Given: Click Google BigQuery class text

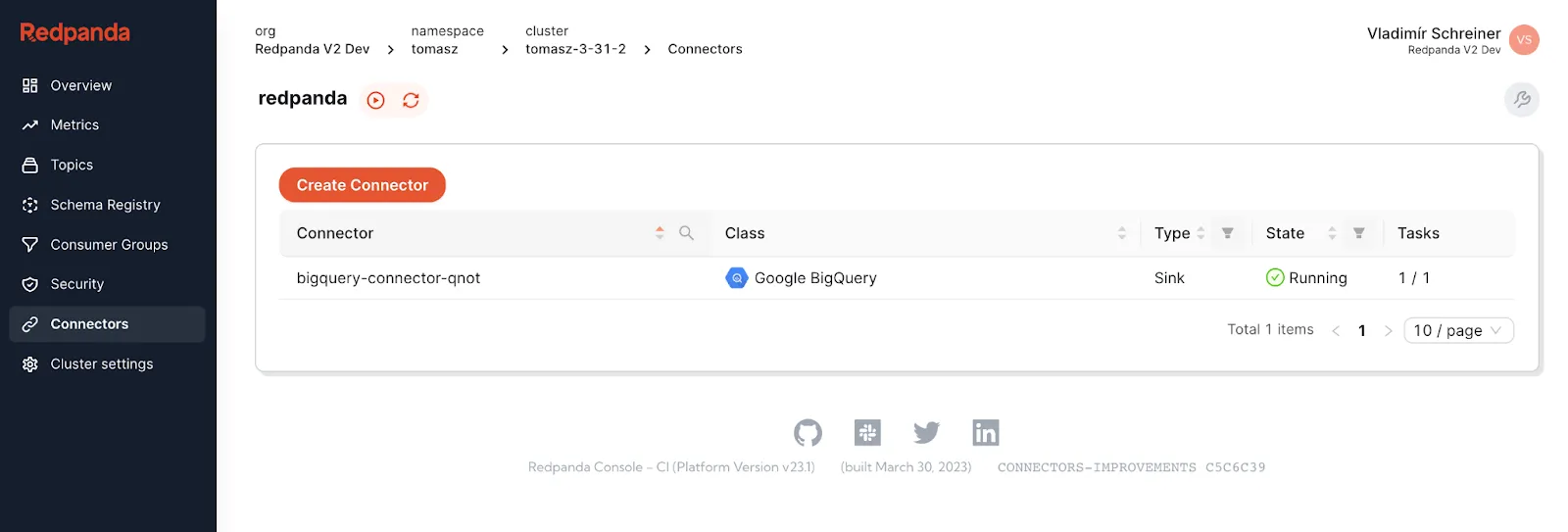Looking at the screenshot, I should pos(815,278).
